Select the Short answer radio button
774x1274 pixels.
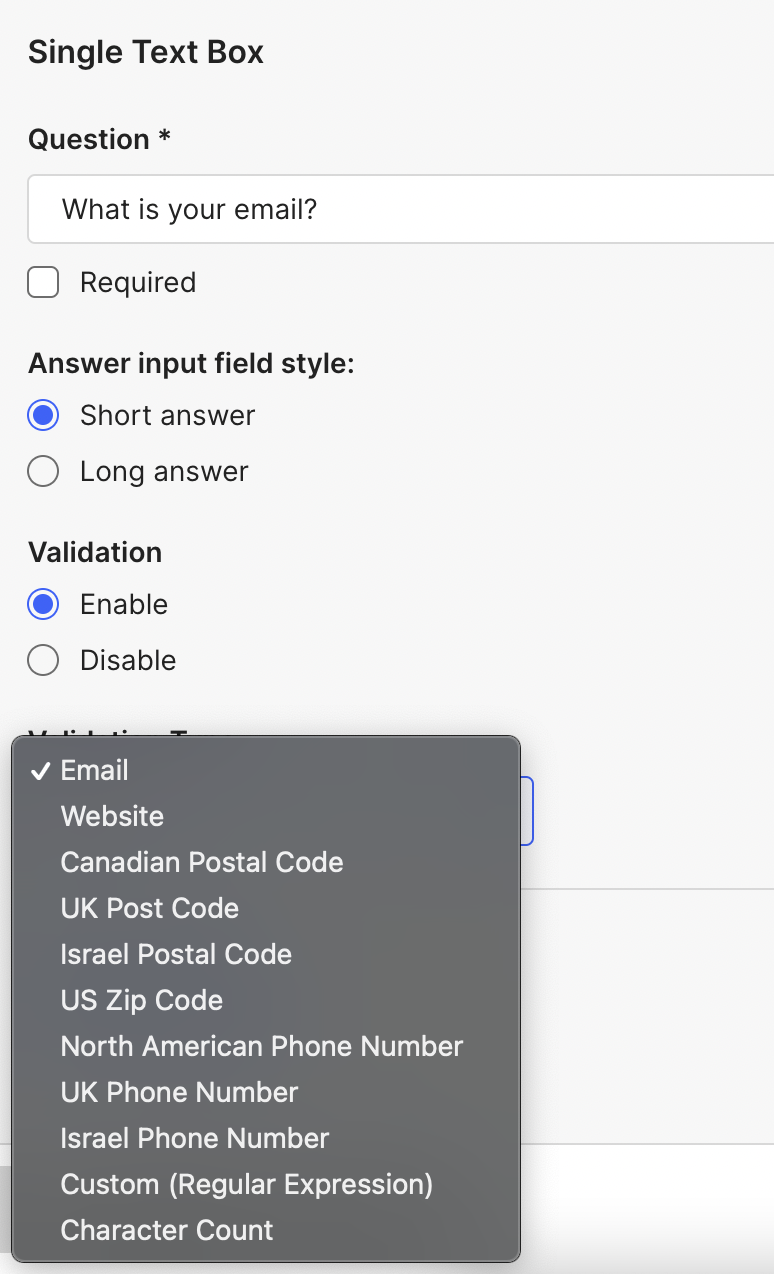(43, 416)
